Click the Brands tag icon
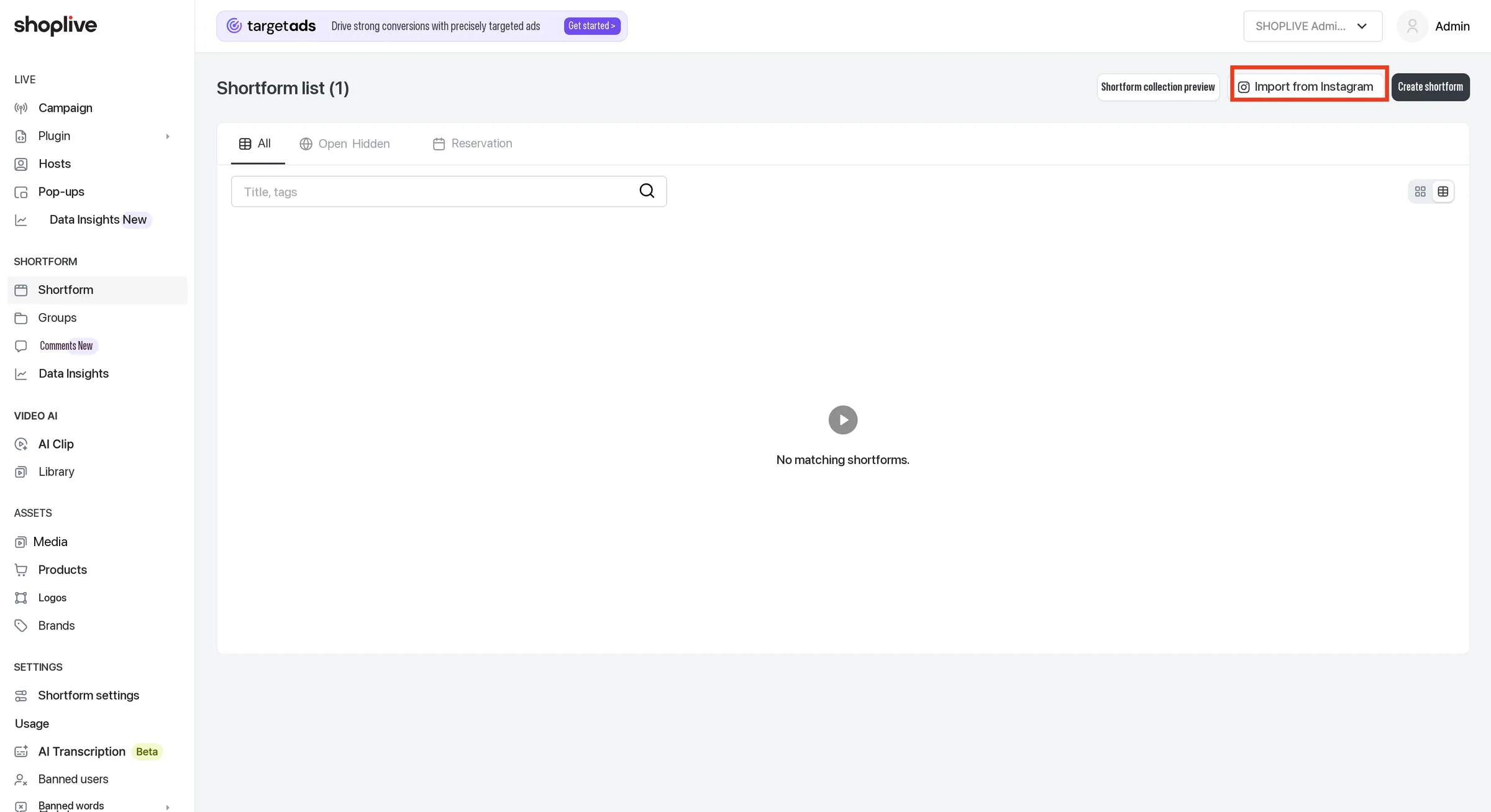Image resolution: width=1491 pixels, height=812 pixels. pyautogui.click(x=21, y=626)
